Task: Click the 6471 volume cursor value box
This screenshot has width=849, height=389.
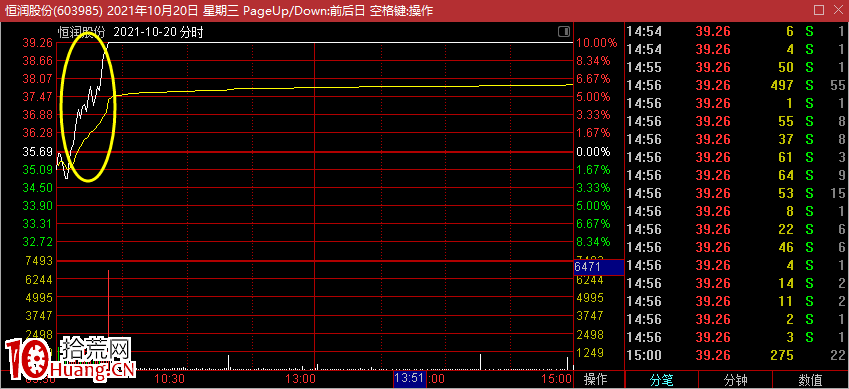Action: point(599,267)
